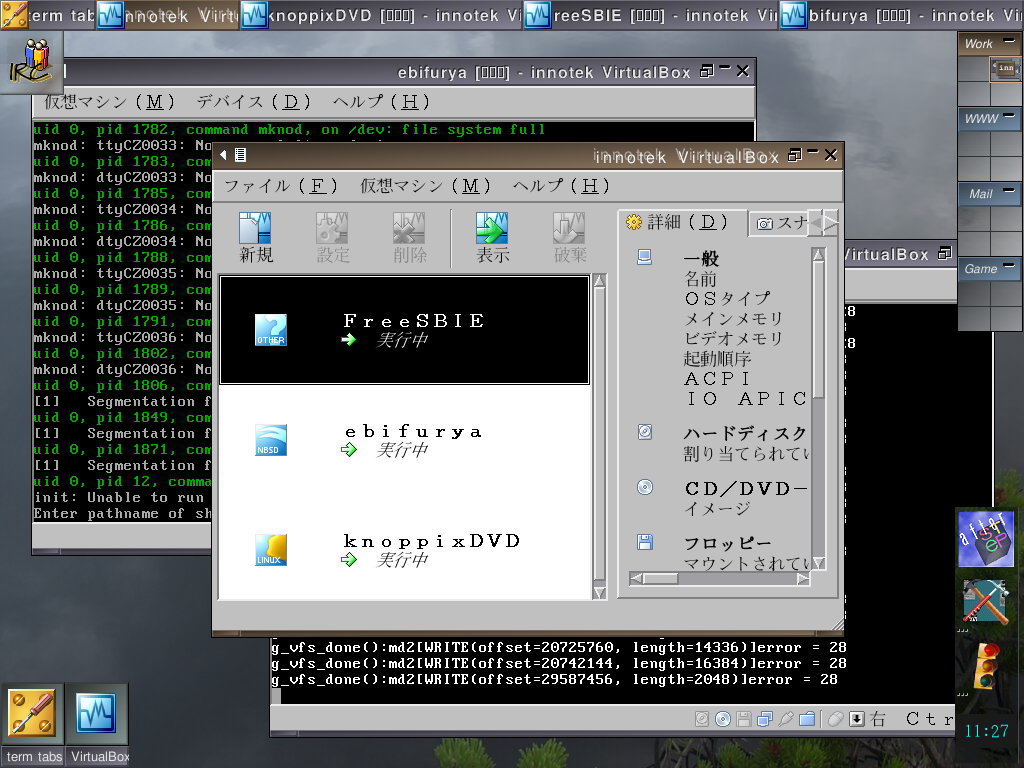Click the keyboard capture arrow indicator
Screen dimensions: 1024x768
(857, 719)
